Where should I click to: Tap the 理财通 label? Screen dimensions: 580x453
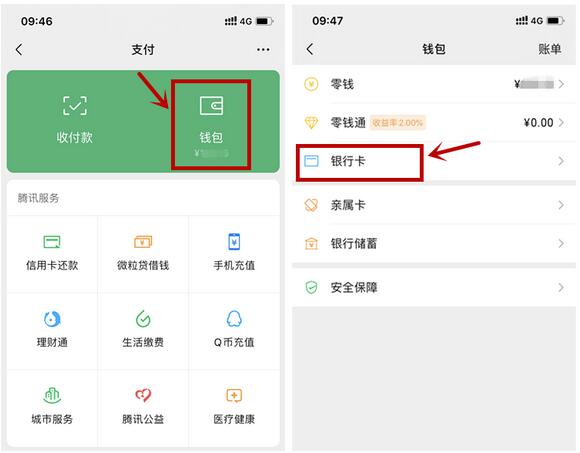[x=52, y=342]
